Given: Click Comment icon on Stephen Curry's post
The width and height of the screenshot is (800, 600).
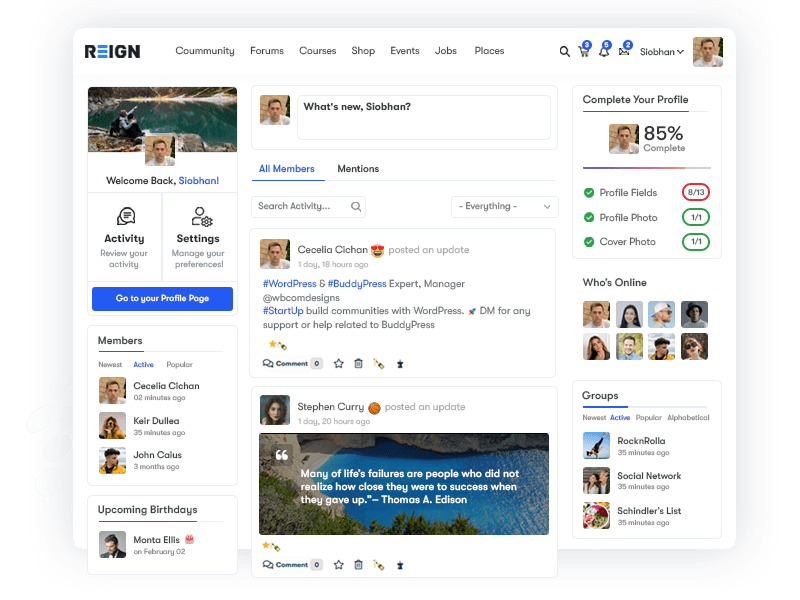Looking at the screenshot, I should click(x=268, y=565).
